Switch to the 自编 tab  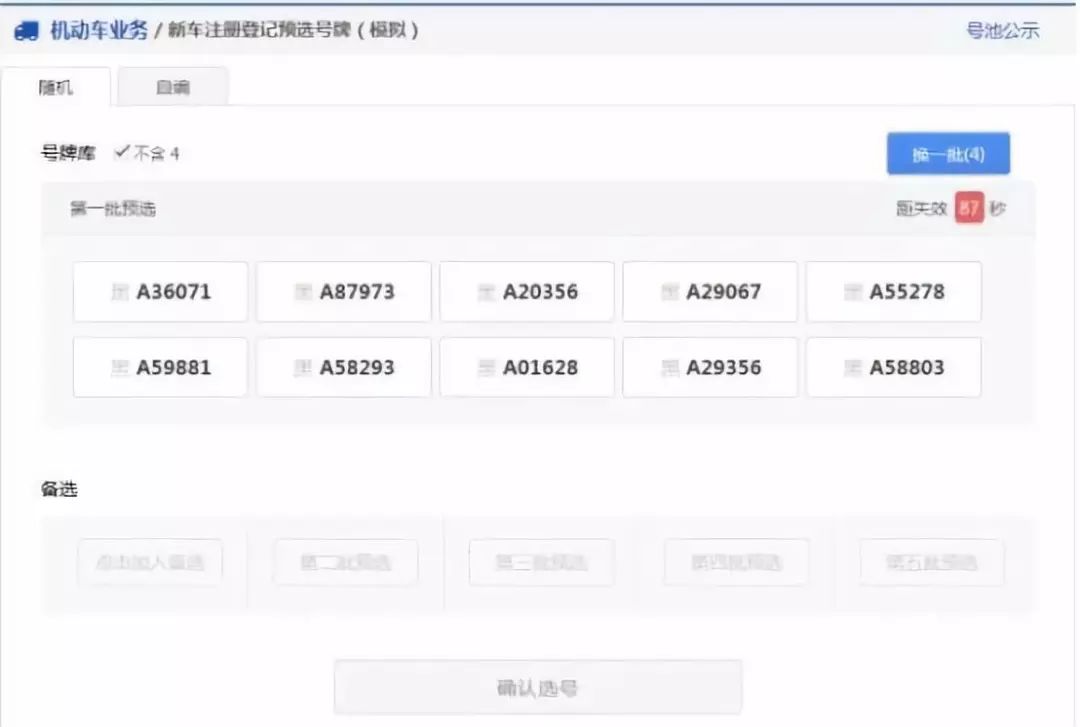click(172, 87)
